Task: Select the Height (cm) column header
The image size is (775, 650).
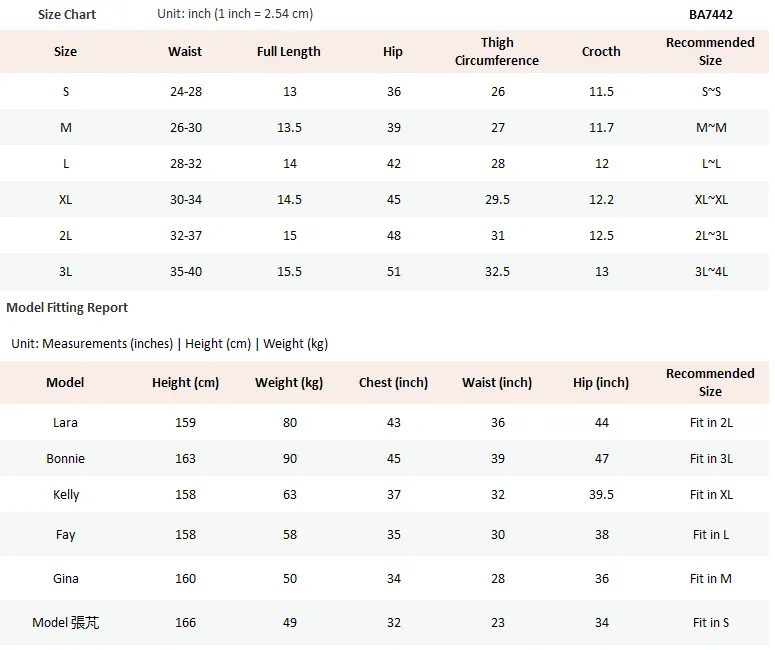Action: click(x=185, y=383)
